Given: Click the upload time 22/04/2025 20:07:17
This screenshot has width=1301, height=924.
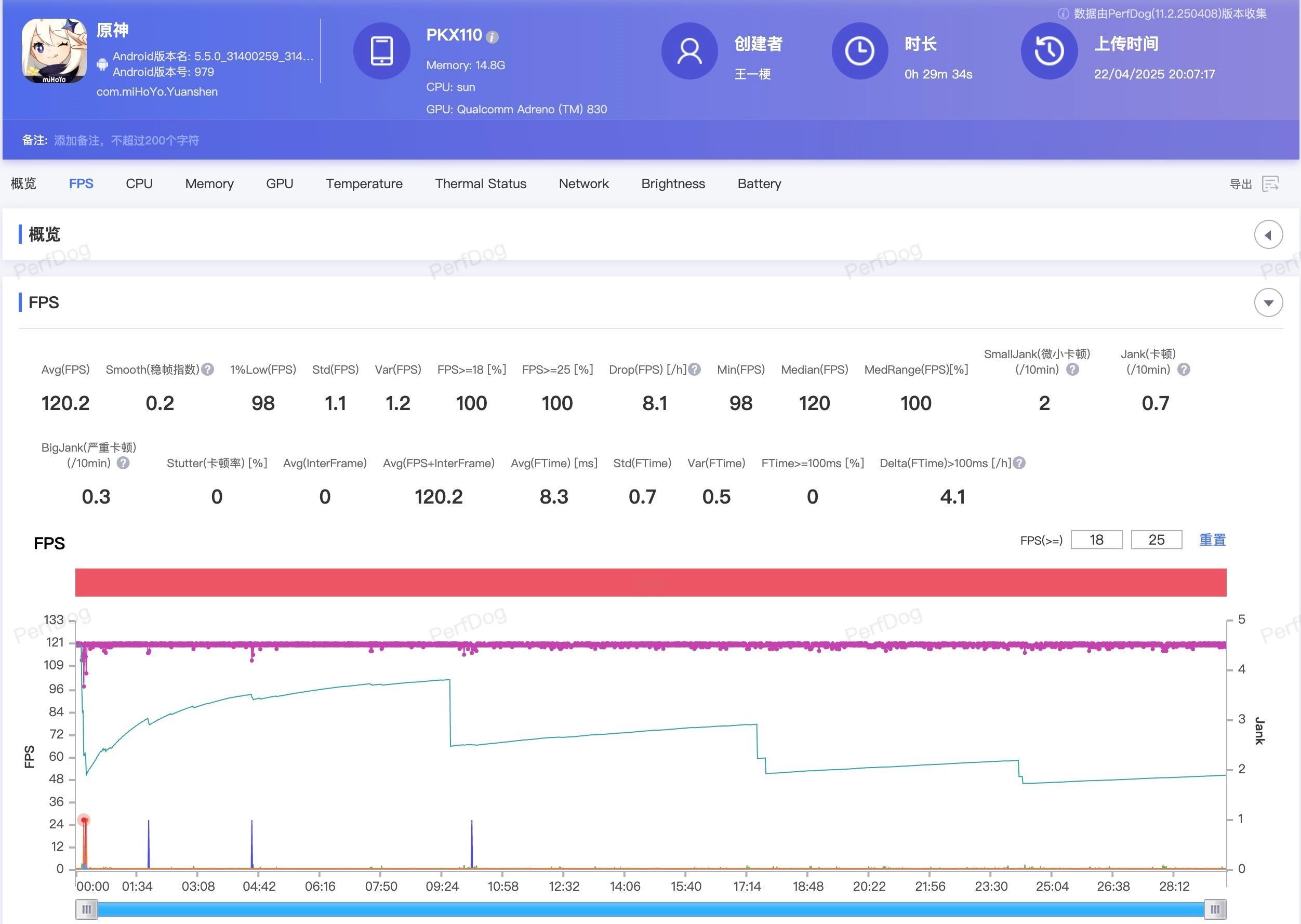Looking at the screenshot, I should [1154, 74].
